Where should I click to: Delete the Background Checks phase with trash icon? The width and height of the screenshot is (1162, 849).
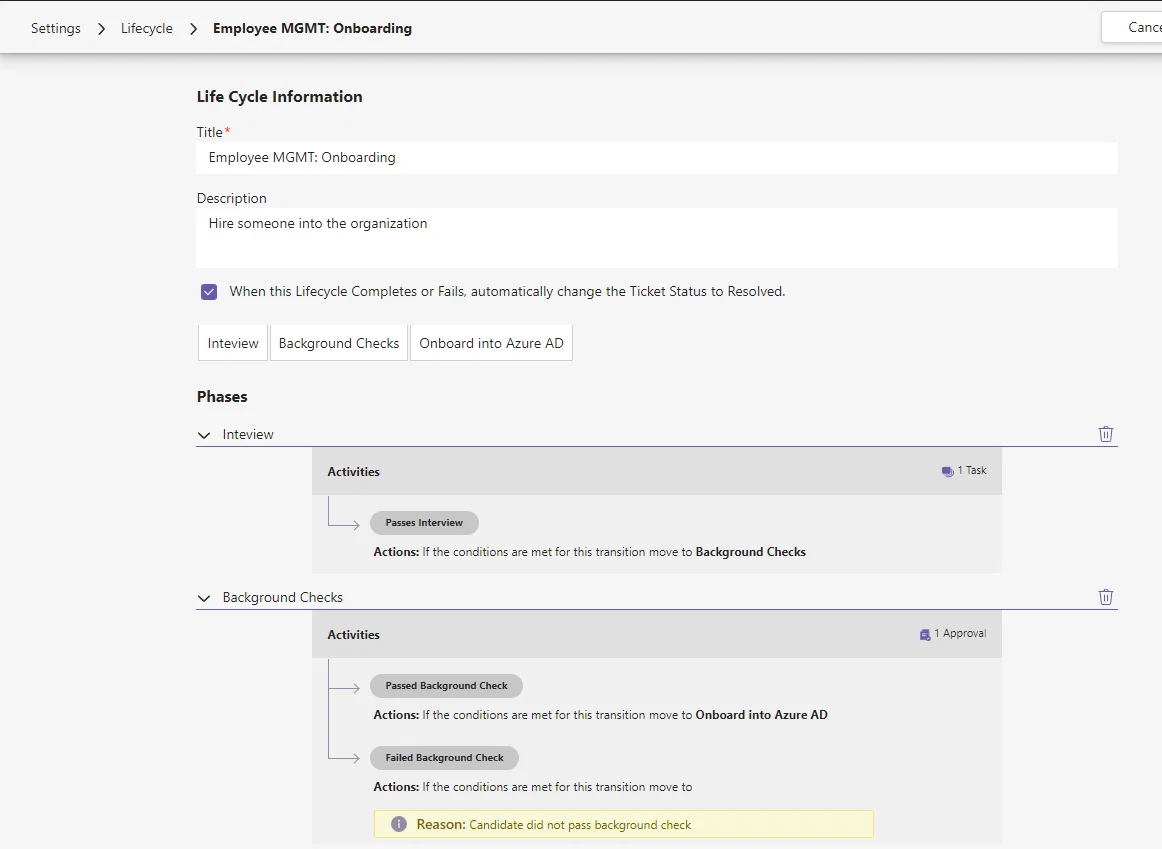[1106, 597]
